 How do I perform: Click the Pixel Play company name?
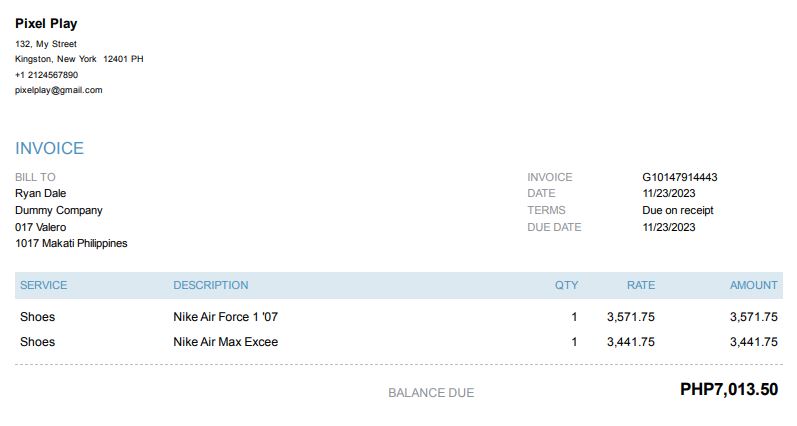click(x=46, y=23)
